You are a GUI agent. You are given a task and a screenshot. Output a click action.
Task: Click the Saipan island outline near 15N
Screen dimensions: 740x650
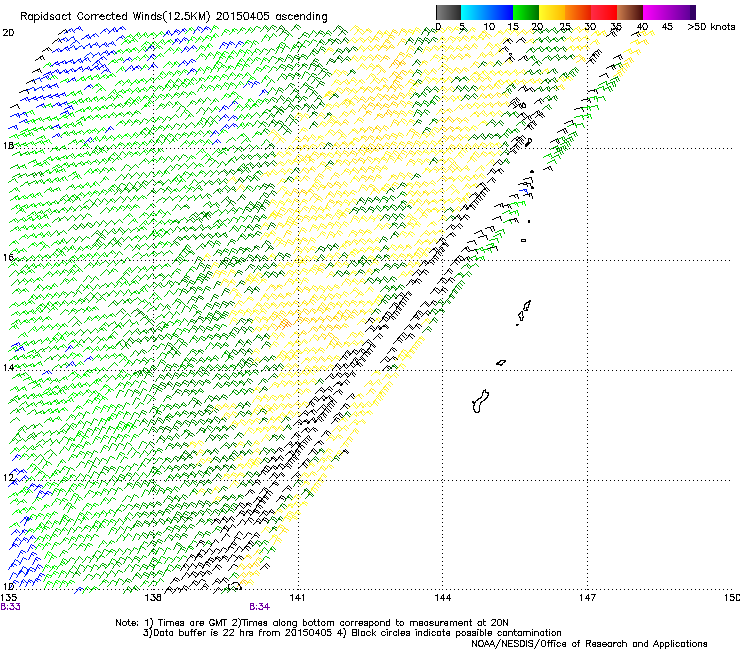[527, 305]
